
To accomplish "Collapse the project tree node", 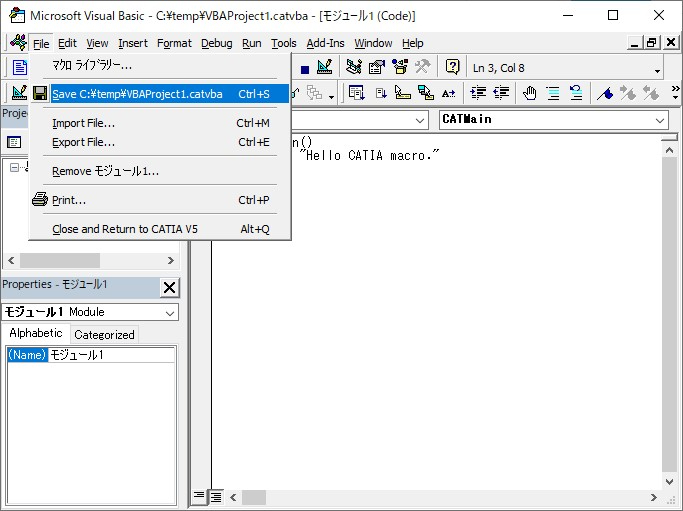I will pos(14,167).
